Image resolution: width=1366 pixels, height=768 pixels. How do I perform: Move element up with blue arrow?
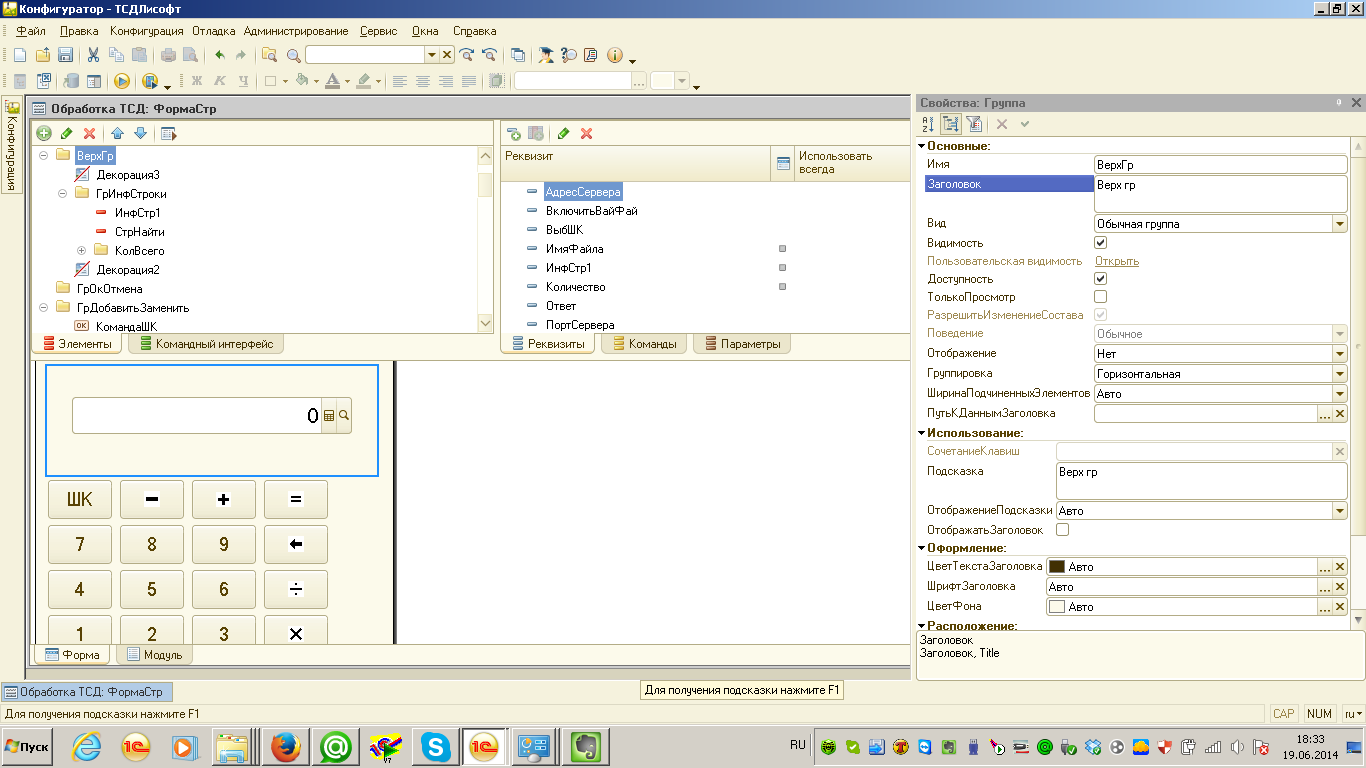(117, 133)
